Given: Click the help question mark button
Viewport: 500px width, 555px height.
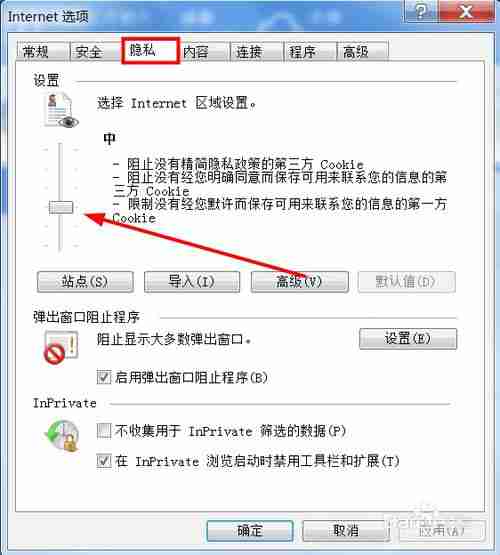Looking at the screenshot, I should [420, 12].
